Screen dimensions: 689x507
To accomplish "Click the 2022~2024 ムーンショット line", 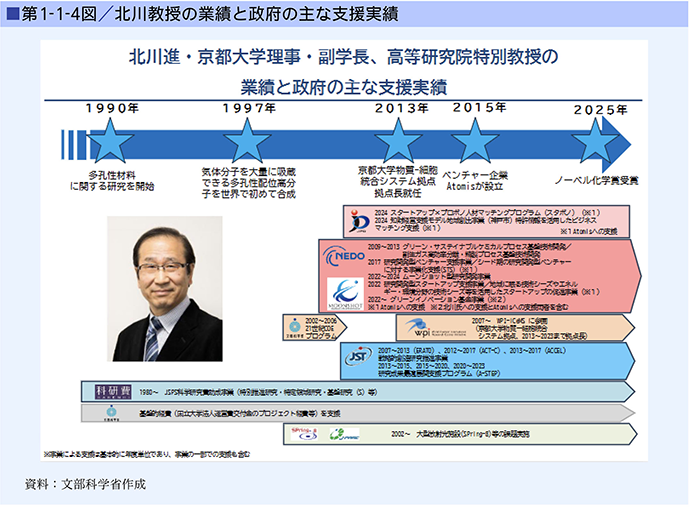I will 429,276.
